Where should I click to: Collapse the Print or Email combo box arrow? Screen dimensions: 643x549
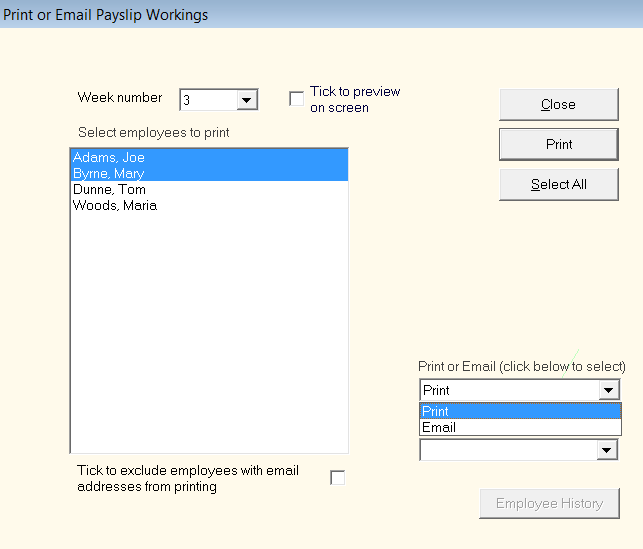[608, 390]
